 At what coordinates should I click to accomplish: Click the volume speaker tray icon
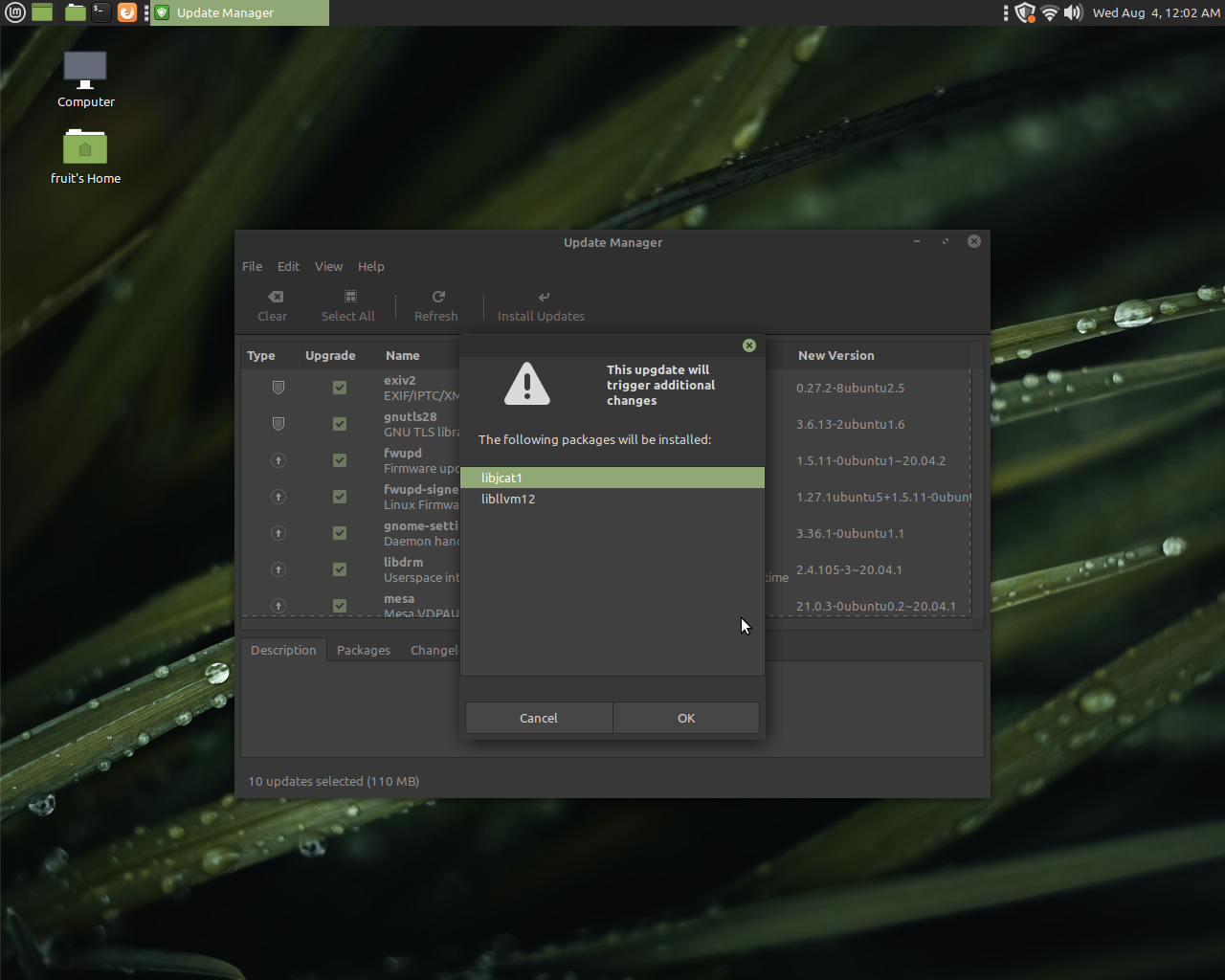tap(1073, 12)
